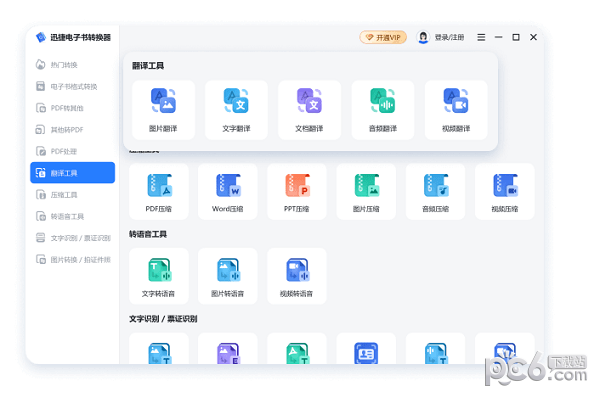Select 转语音工具 in the sidebar
Image resolution: width=600 pixels, height=398 pixels.
coord(72,217)
